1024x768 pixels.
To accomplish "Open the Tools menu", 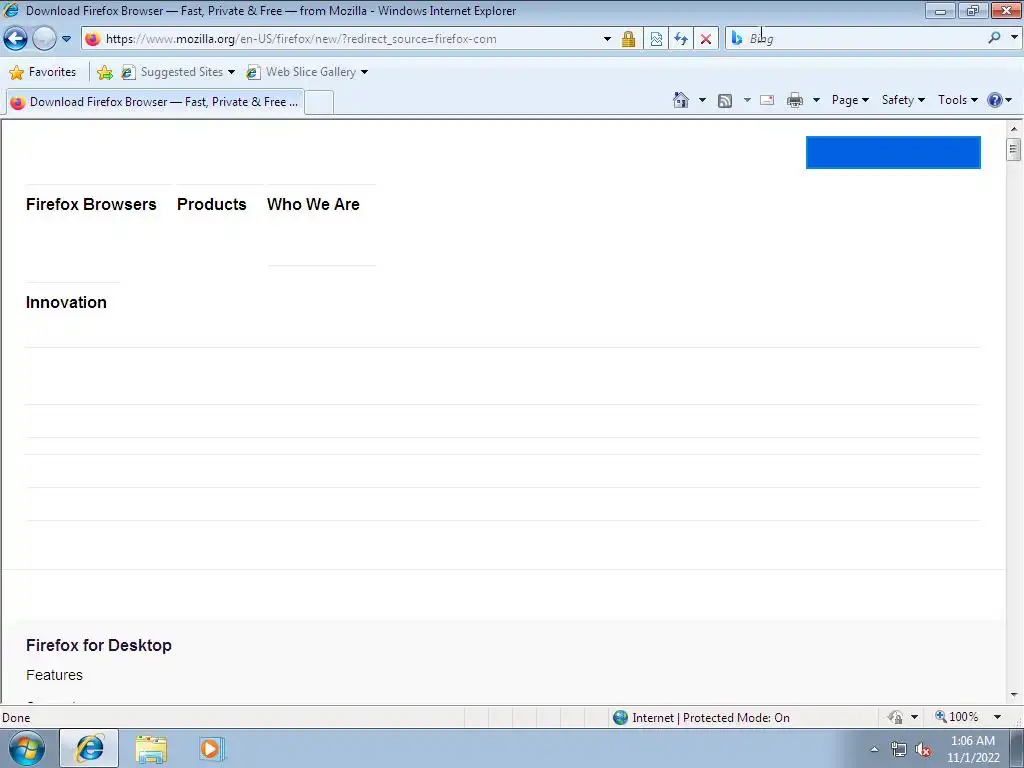I will [957, 100].
